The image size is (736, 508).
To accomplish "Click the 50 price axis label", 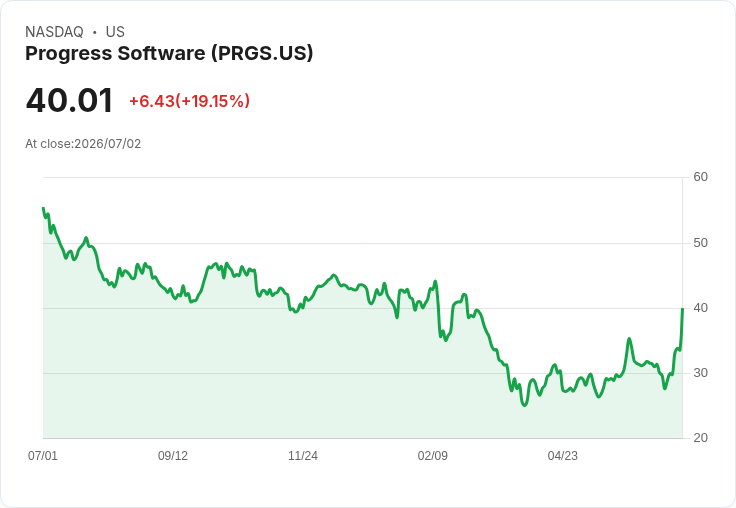I will pyautogui.click(x=700, y=243).
